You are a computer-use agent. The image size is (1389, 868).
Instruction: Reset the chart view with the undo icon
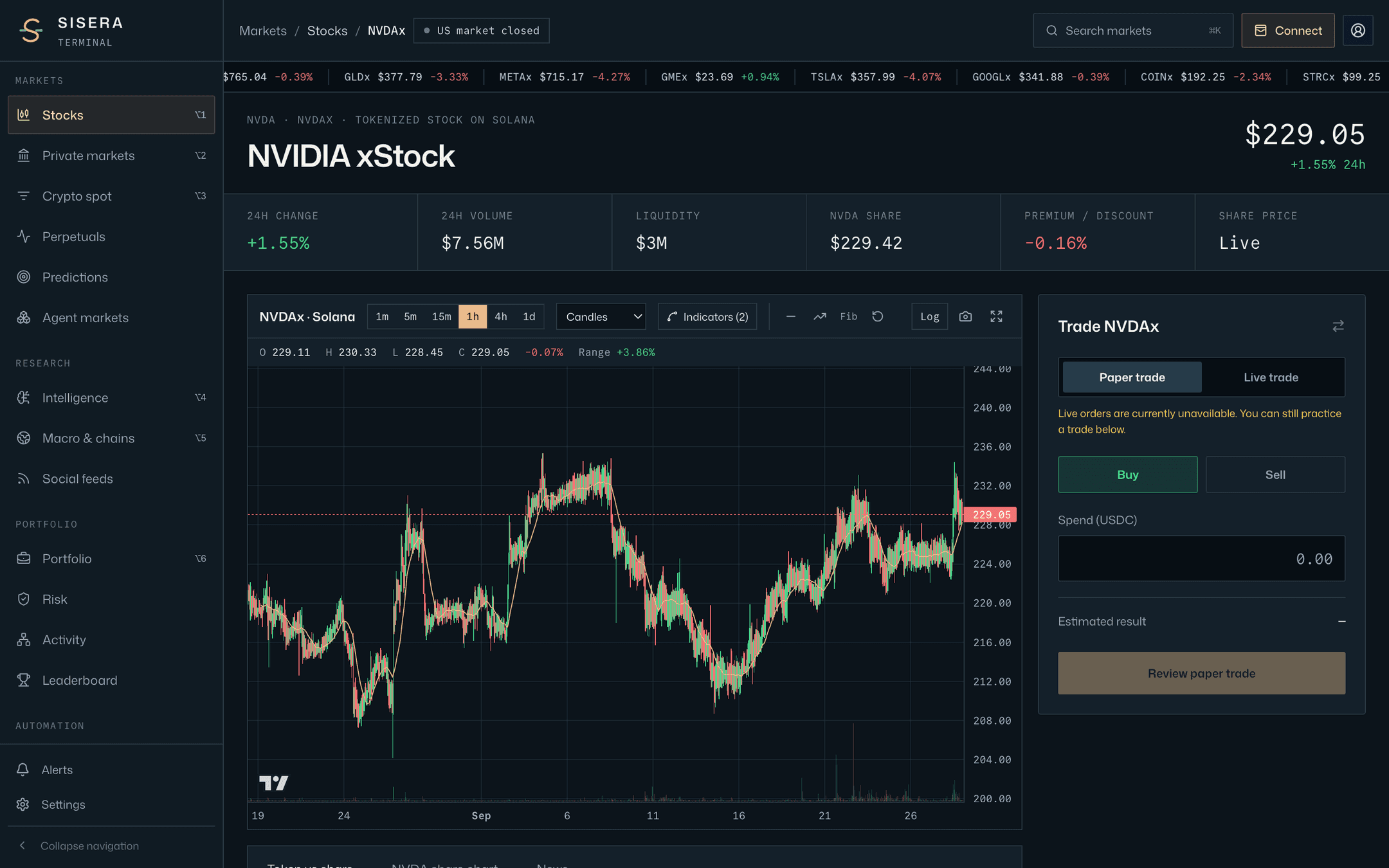[878, 316]
